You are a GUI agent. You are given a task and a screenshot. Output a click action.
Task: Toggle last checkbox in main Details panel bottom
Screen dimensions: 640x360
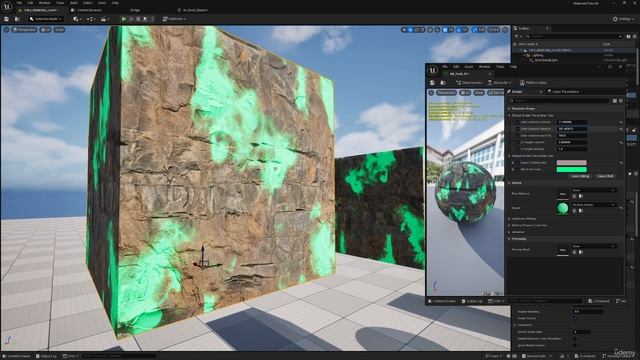coord(575,345)
